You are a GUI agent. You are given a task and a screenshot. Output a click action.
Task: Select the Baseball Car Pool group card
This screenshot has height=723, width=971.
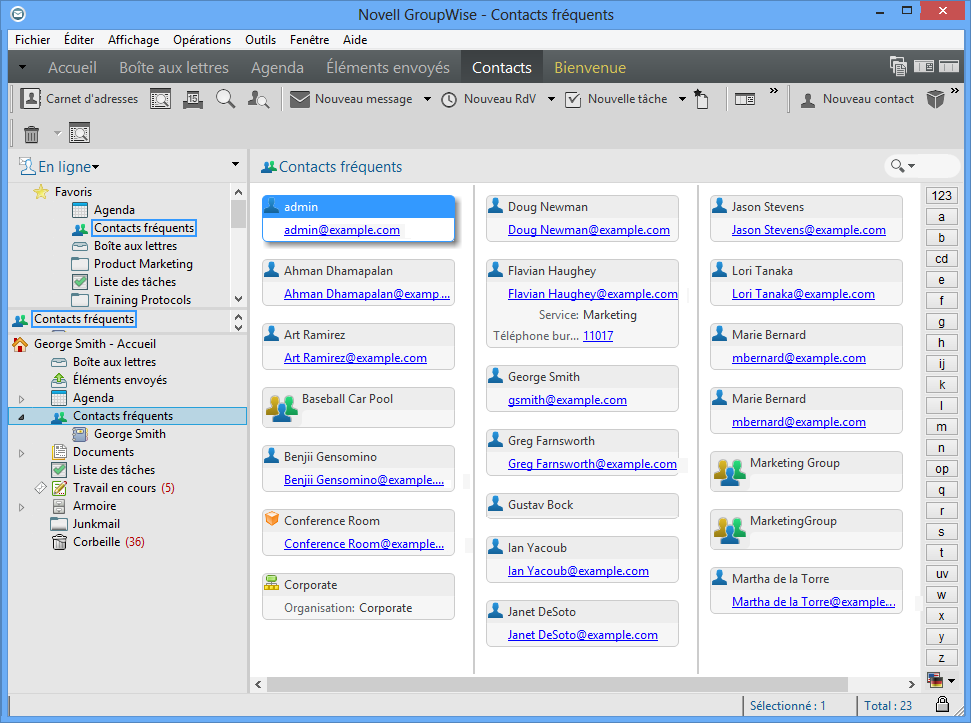pos(359,407)
